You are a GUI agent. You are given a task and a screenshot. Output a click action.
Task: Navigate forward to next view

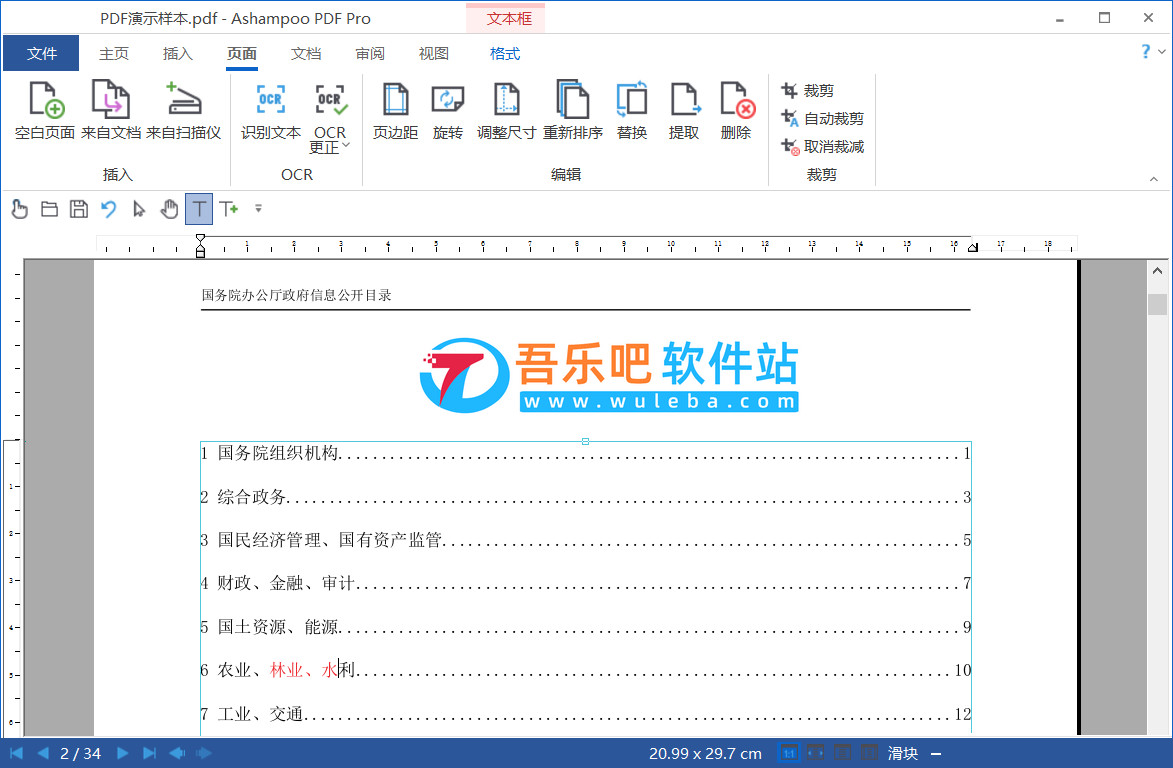click(x=203, y=753)
